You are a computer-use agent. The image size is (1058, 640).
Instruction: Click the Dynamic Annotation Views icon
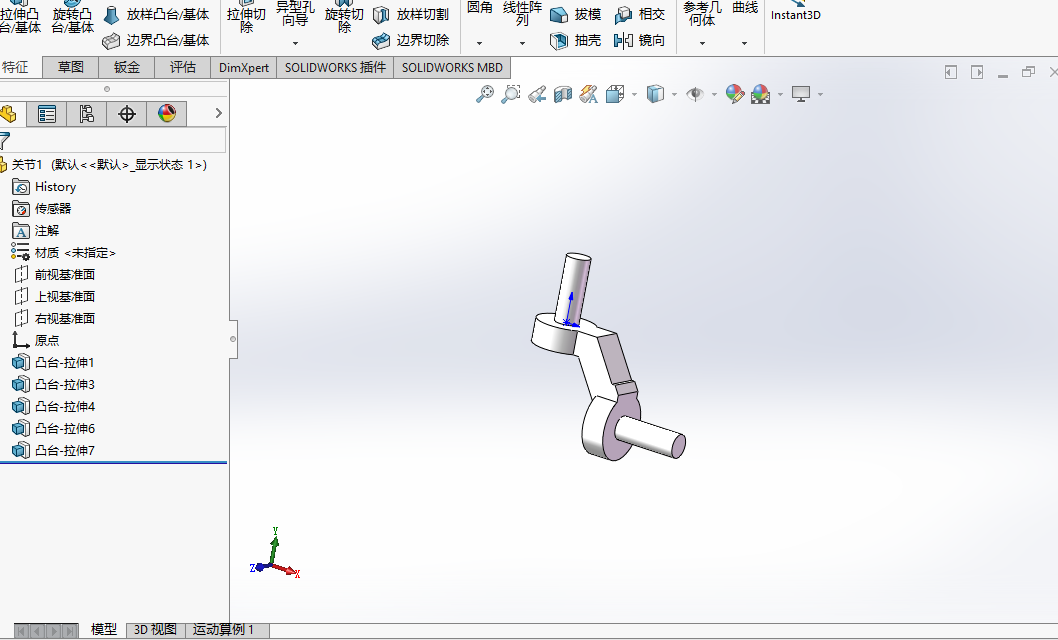pyautogui.click(x=589, y=94)
